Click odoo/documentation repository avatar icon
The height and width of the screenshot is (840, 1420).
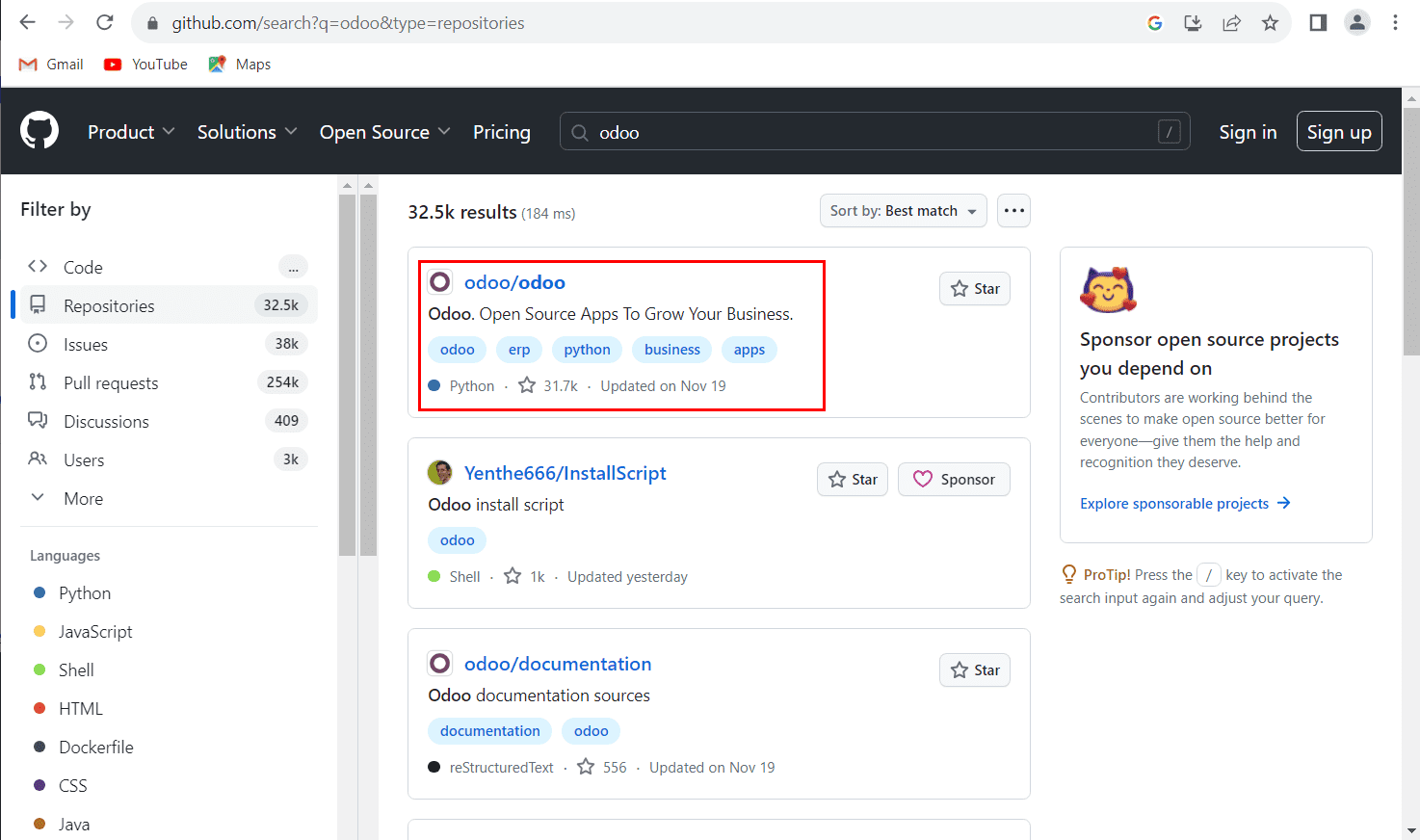[439, 664]
